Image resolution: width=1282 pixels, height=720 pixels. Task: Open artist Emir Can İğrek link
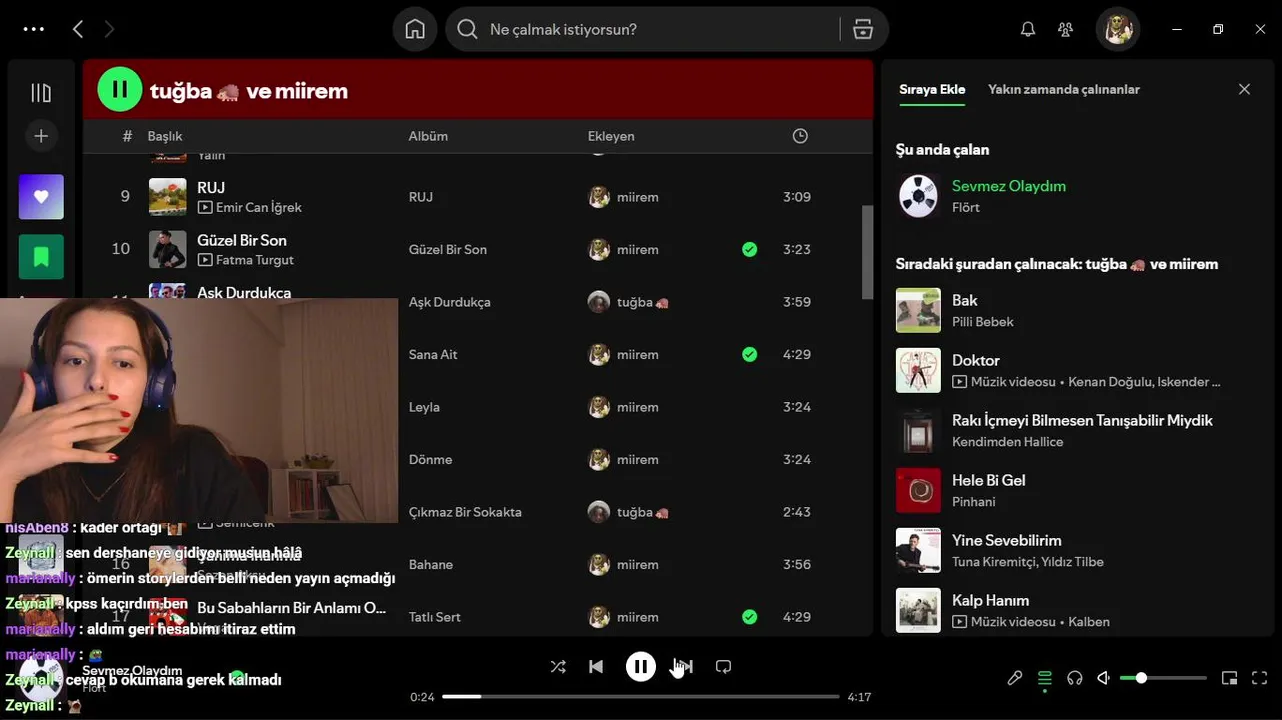click(259, 207)
